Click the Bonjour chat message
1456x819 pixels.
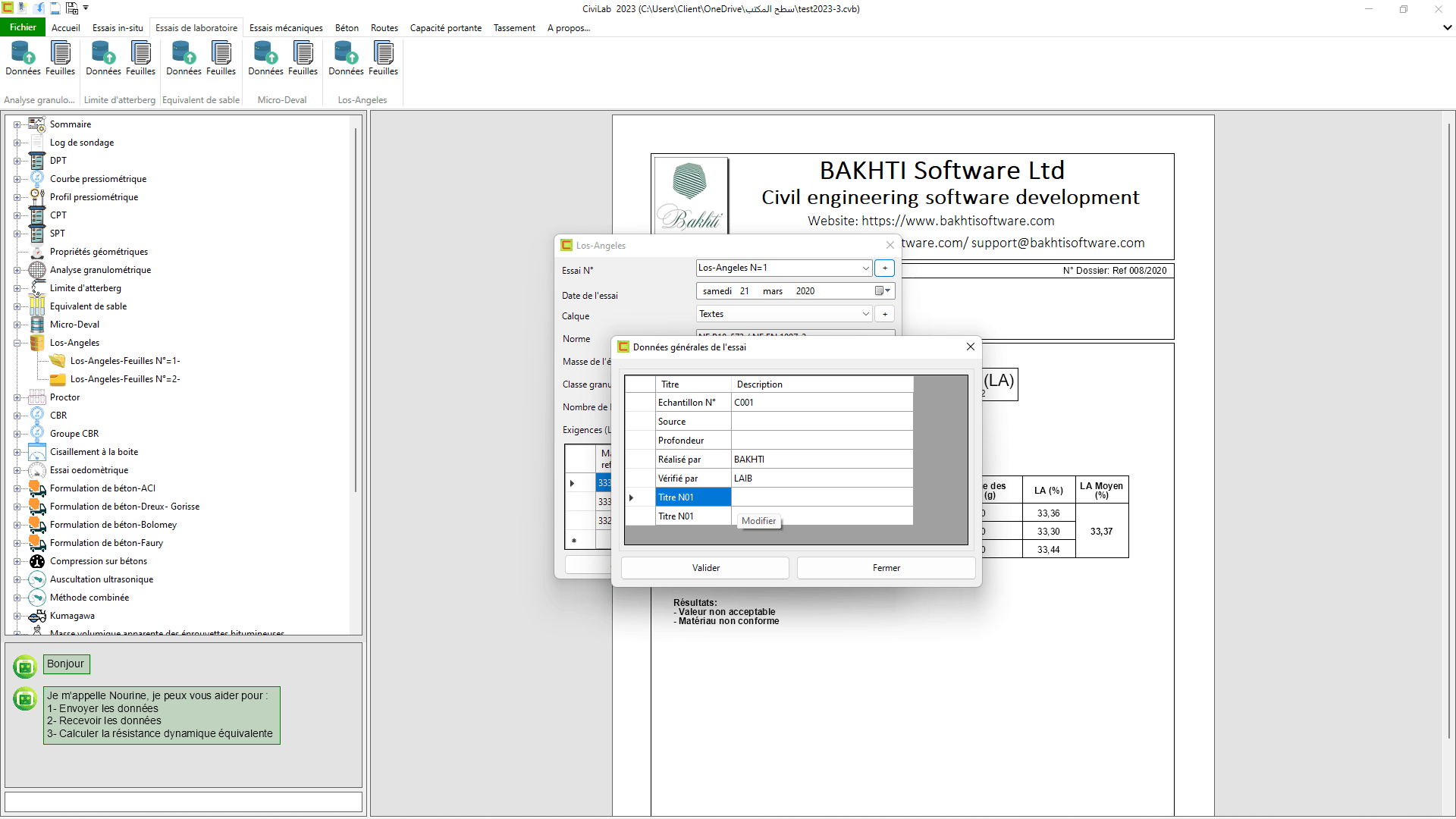click(x=66, y=664)
